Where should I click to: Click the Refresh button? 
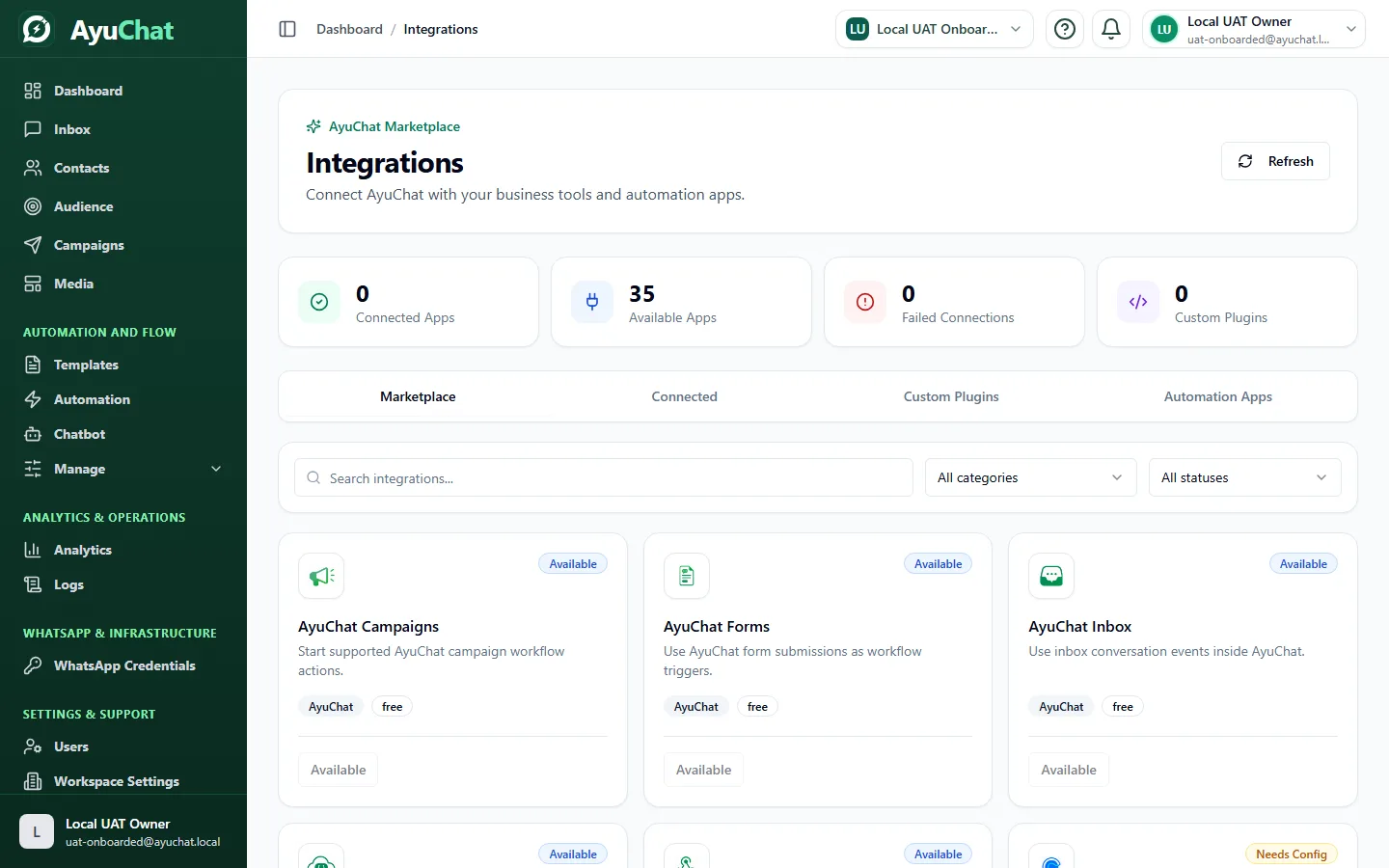(x=1275, y=161)
